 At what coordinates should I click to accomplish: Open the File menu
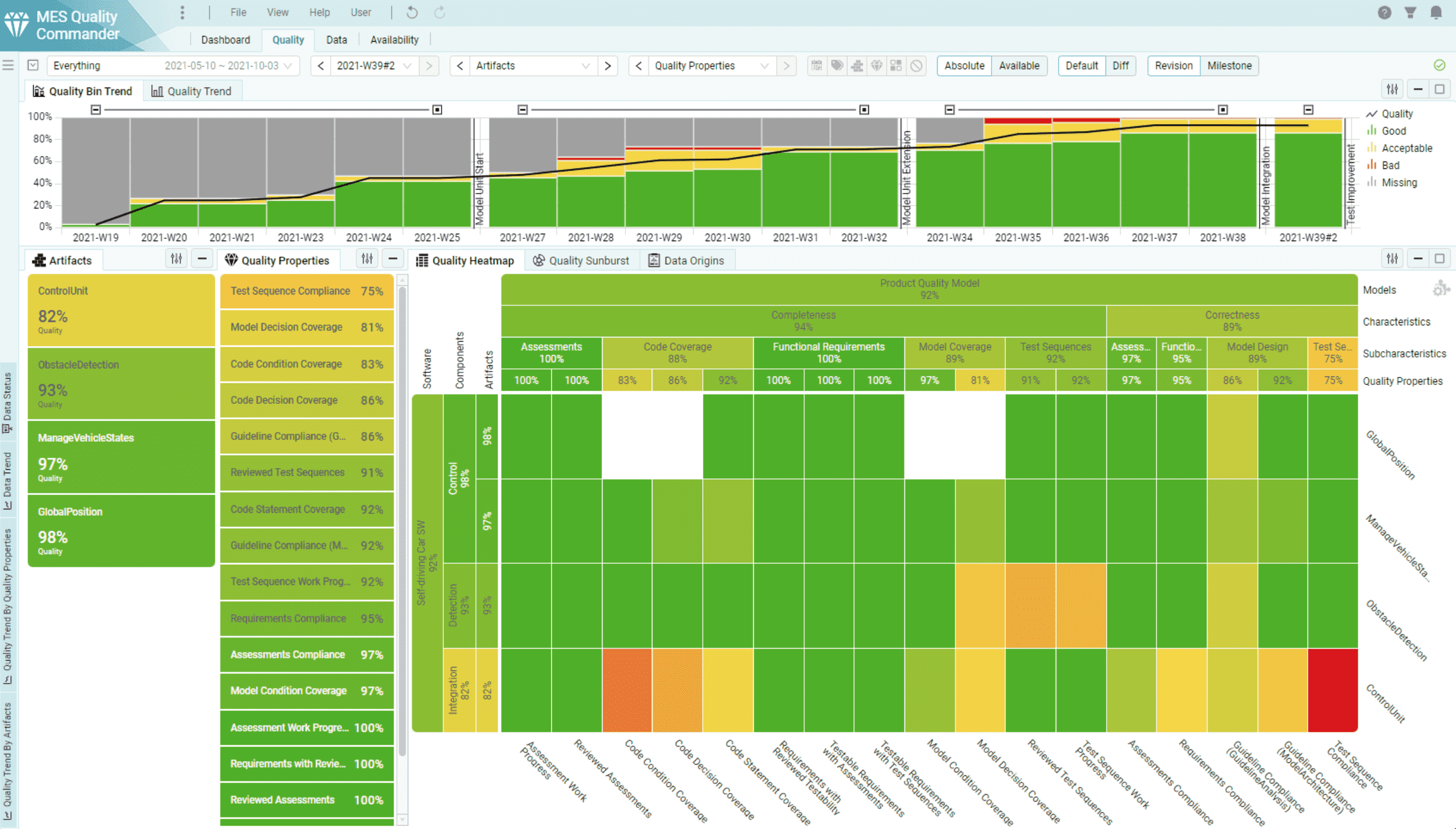tap(238, 13)
